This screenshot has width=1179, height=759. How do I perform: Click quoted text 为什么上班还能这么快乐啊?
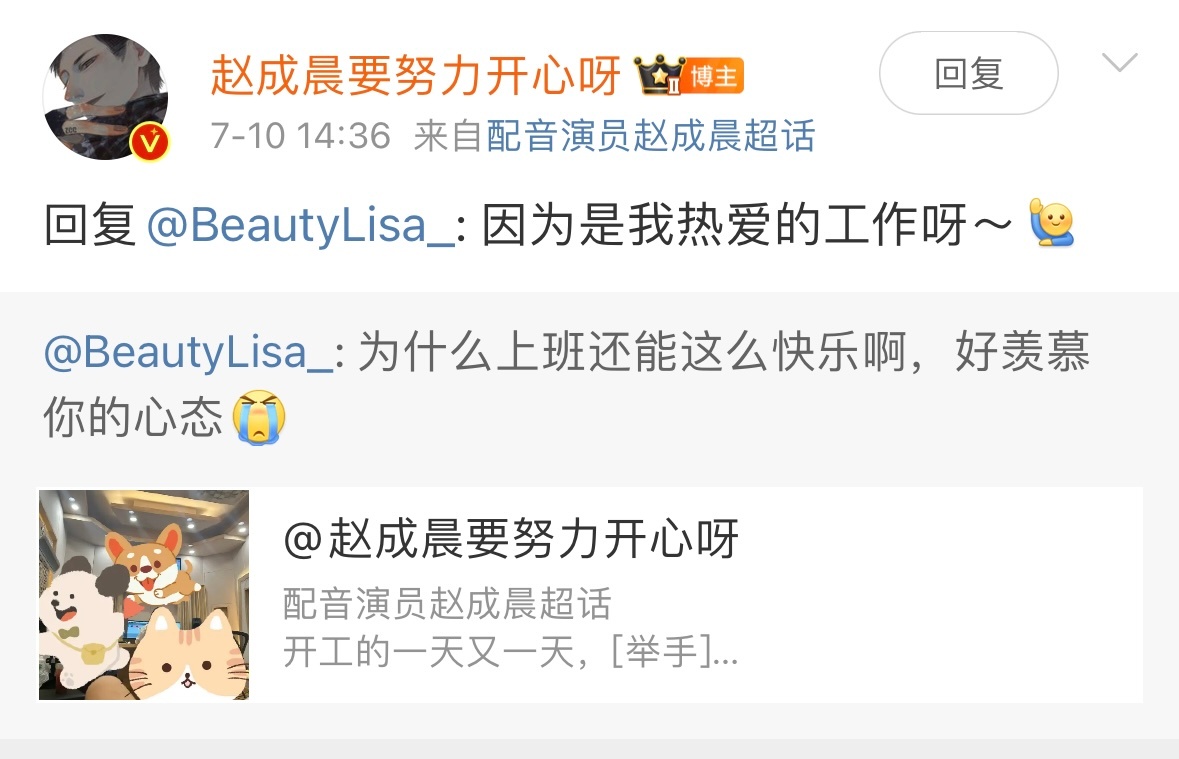pyautogui.click(x=631, y=351)
